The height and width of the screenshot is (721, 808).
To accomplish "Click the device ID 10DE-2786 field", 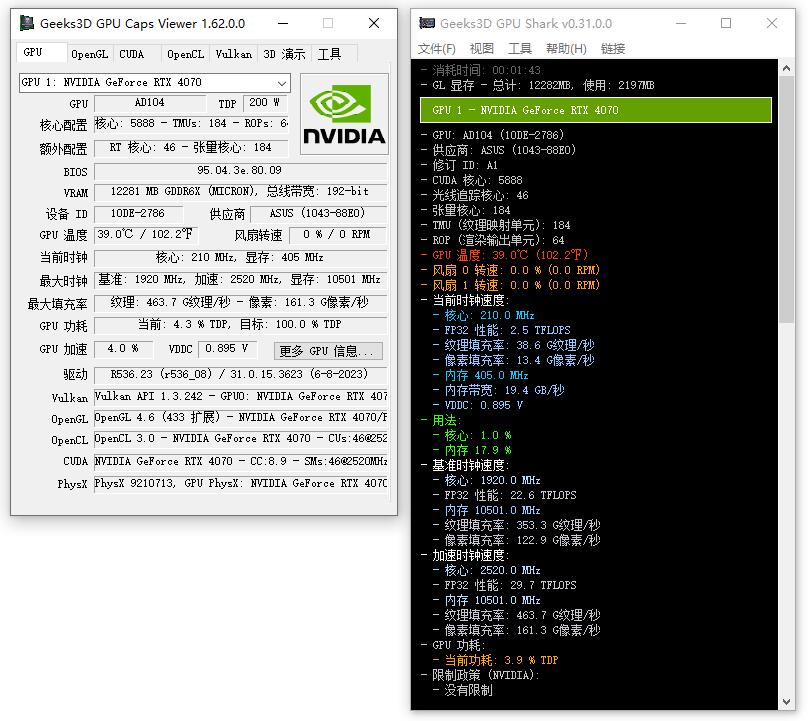I will coord(138,213).
